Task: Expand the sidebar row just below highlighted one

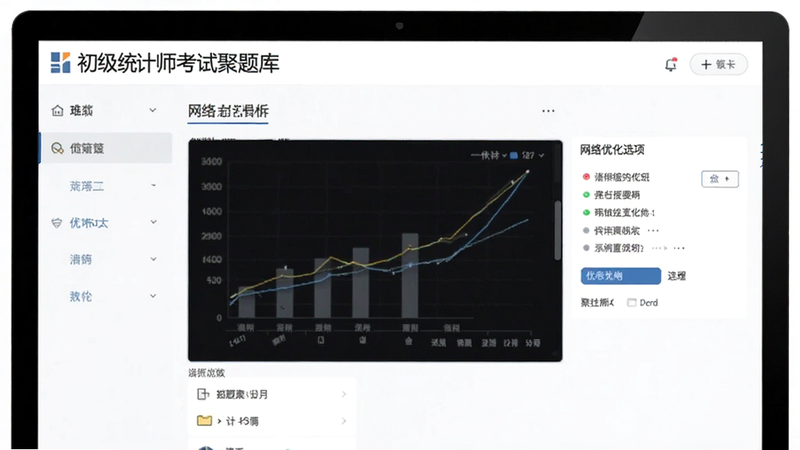Action: coord(154,186)
